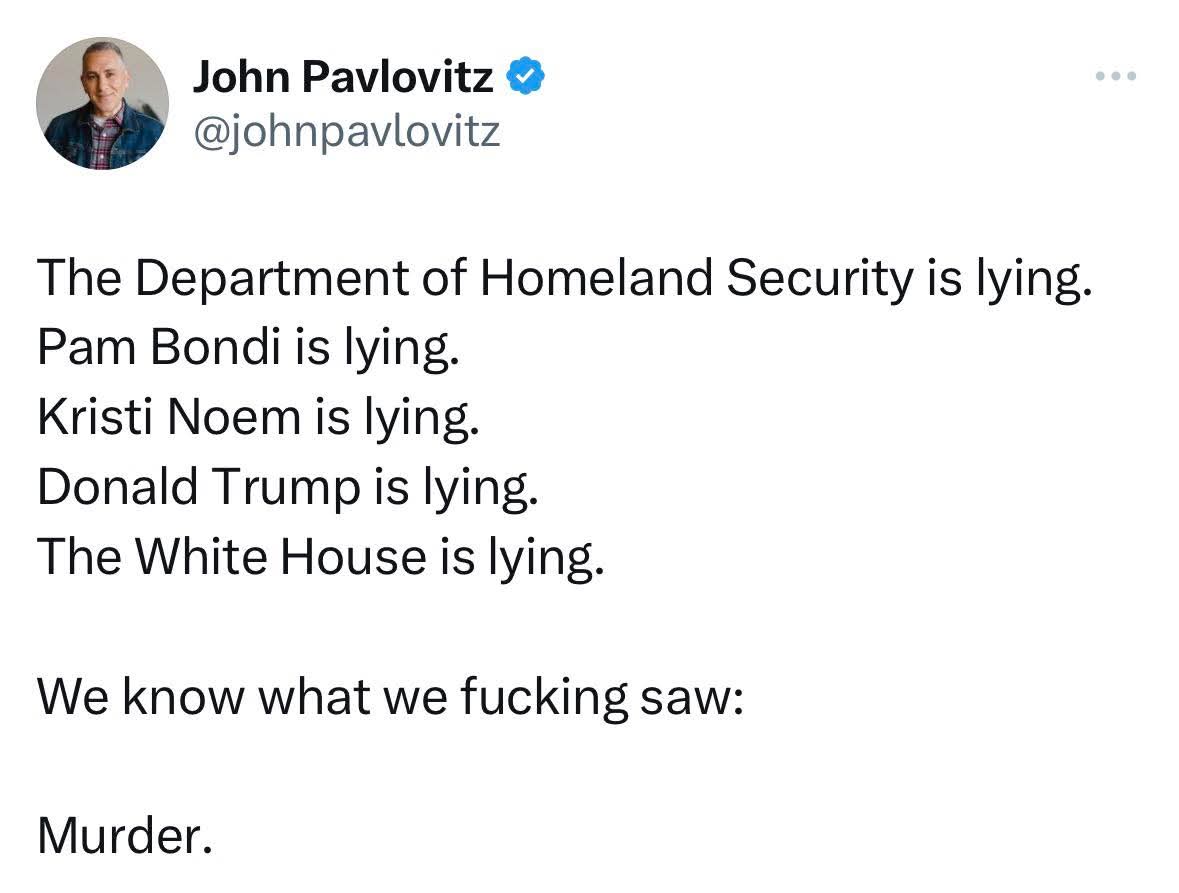Click the word 'saw:' in the tweet
Screen dimensions: 1179x893
point(692,698)
